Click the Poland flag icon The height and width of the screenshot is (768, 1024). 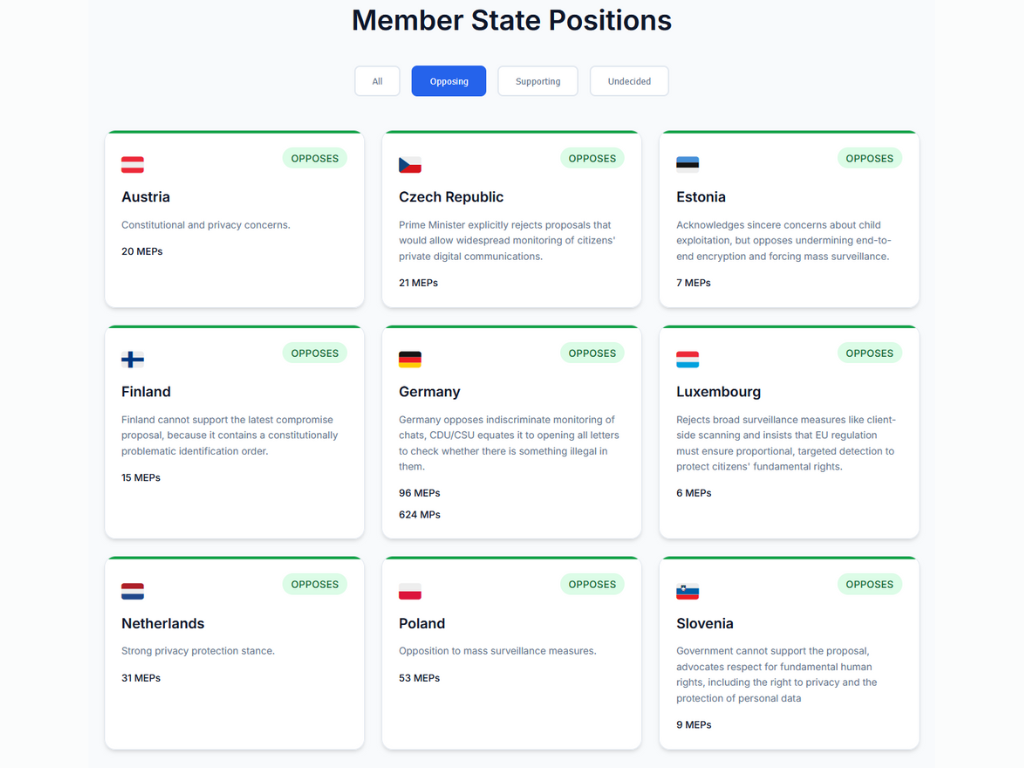pyautogui.click(x=410, y=591)
